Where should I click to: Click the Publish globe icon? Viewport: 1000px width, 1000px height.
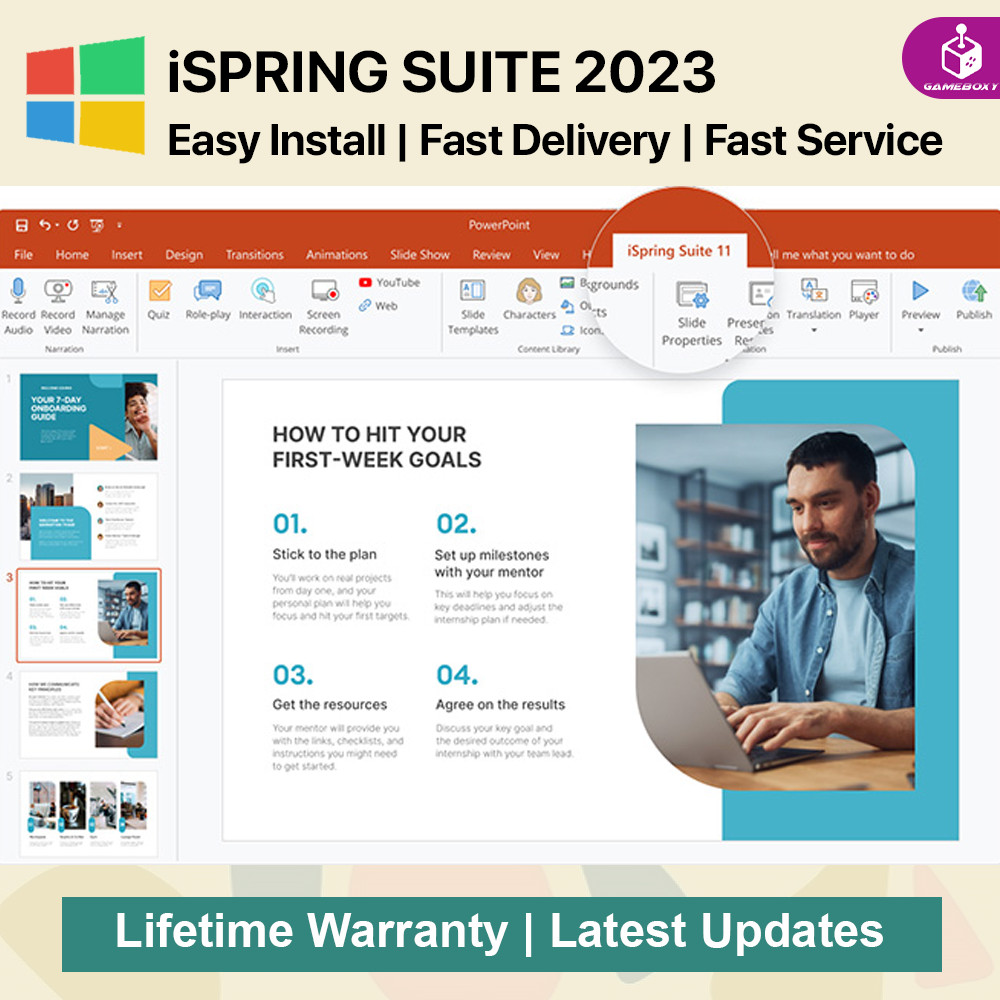click(974, 291)
